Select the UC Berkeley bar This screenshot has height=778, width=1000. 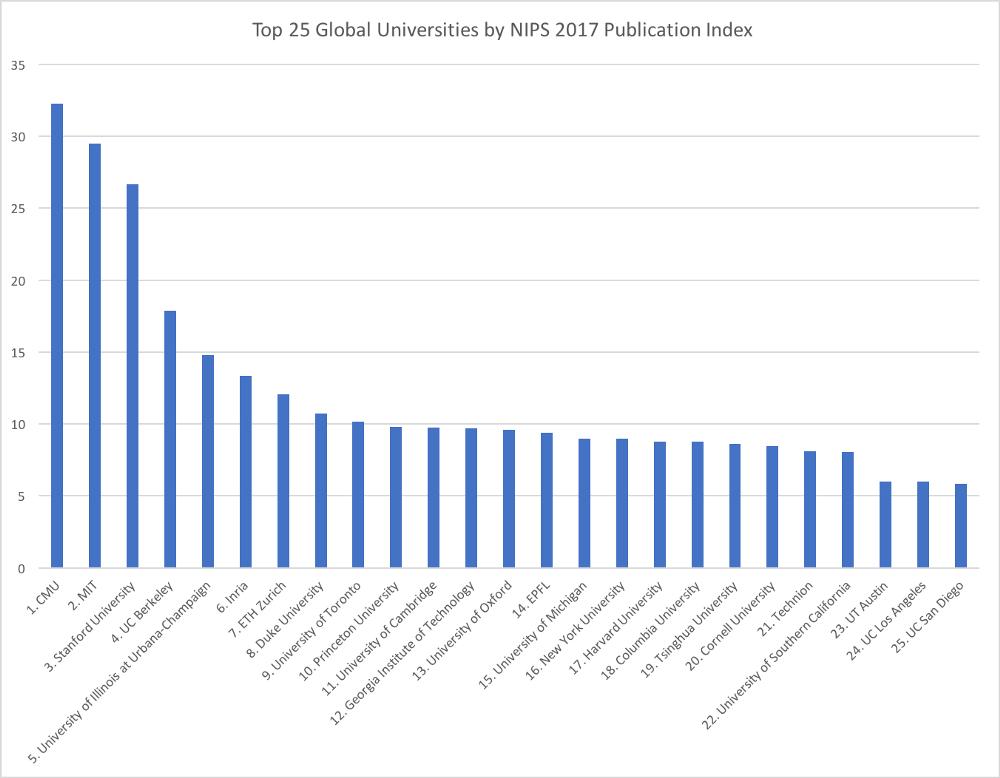pos(170,439)
